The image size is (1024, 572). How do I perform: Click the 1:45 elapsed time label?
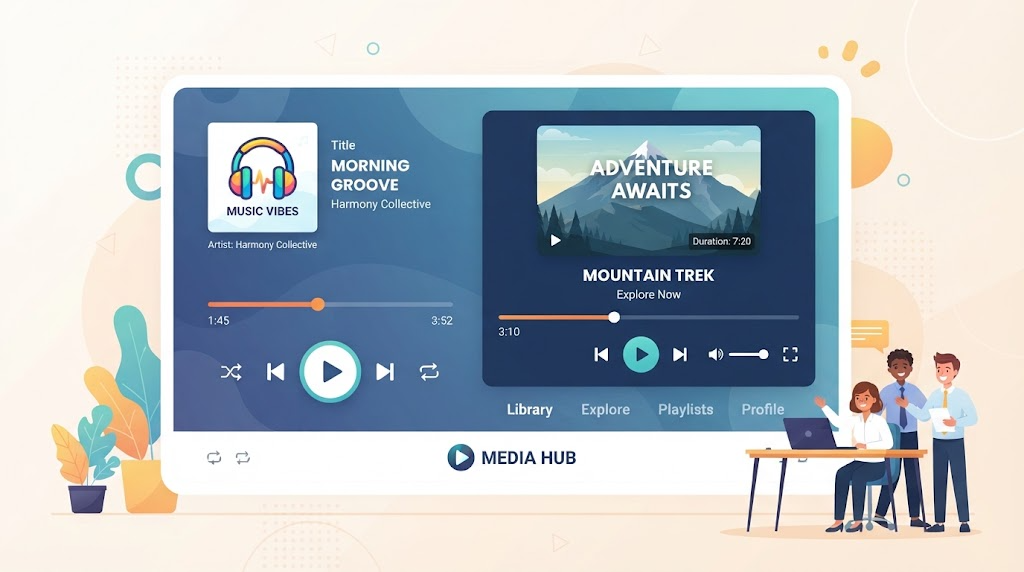218,321
